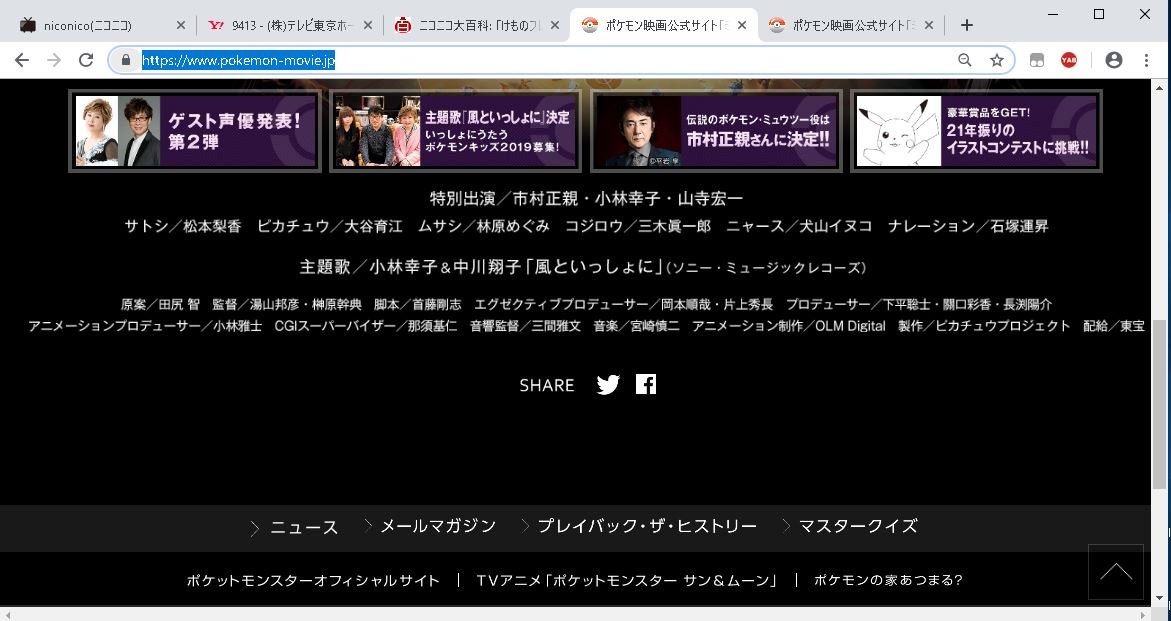
Task: Open the Chrome three-dot menu
Action: (x=1146, y=60)
